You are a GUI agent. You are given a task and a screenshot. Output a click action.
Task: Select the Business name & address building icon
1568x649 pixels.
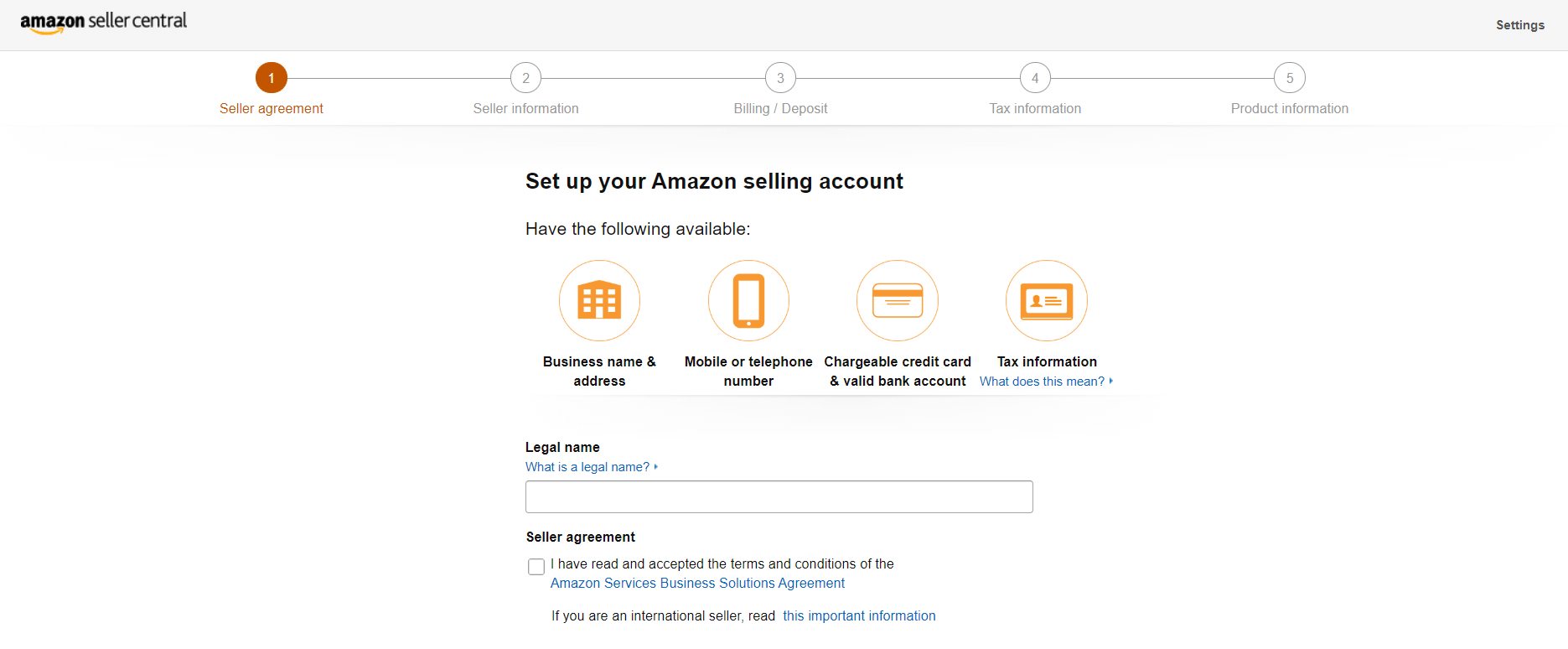(x=598, y=300)
